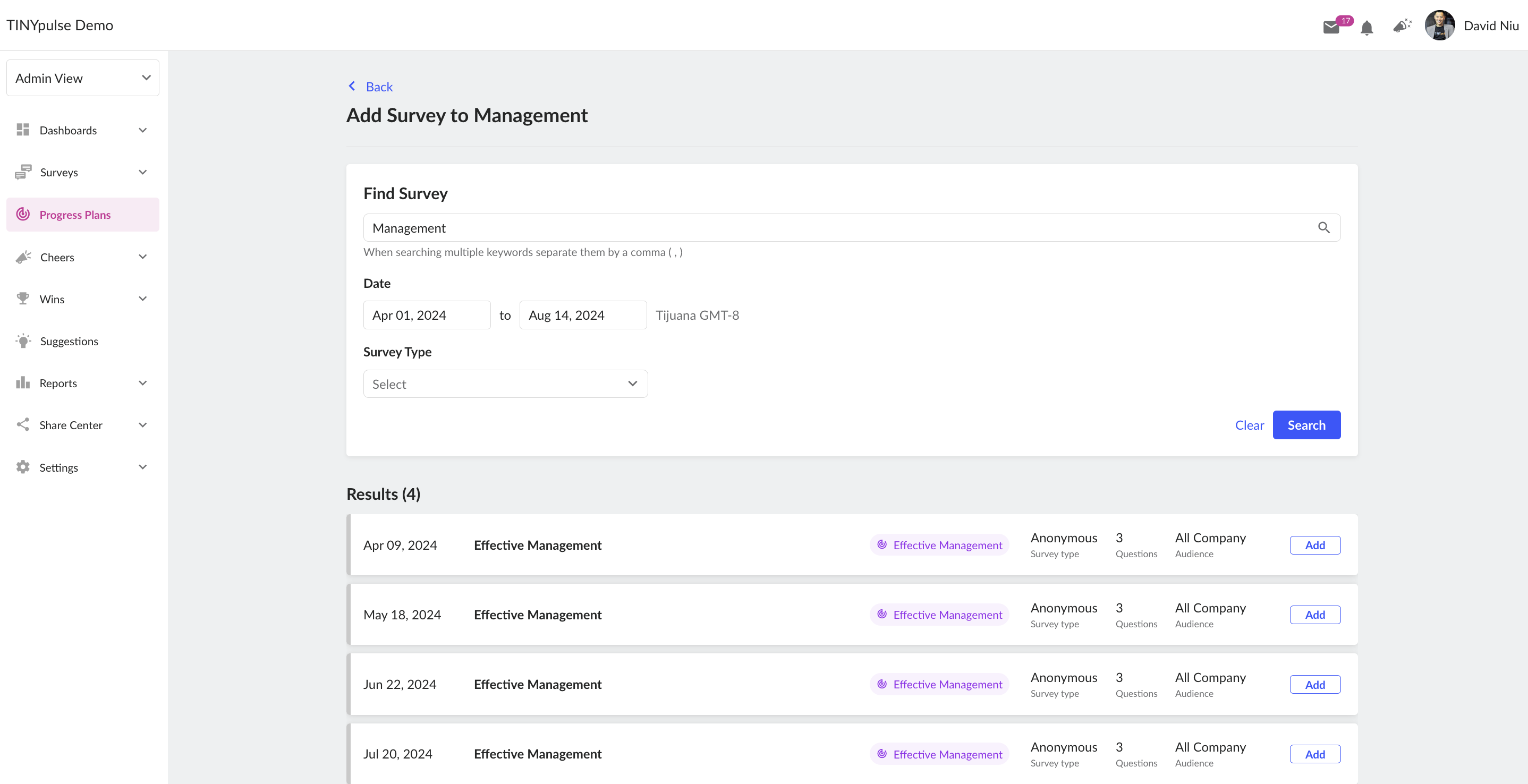Click the Back arrow chevron
The height and width of the screenshot is (784, 1528).
(352, 87)
